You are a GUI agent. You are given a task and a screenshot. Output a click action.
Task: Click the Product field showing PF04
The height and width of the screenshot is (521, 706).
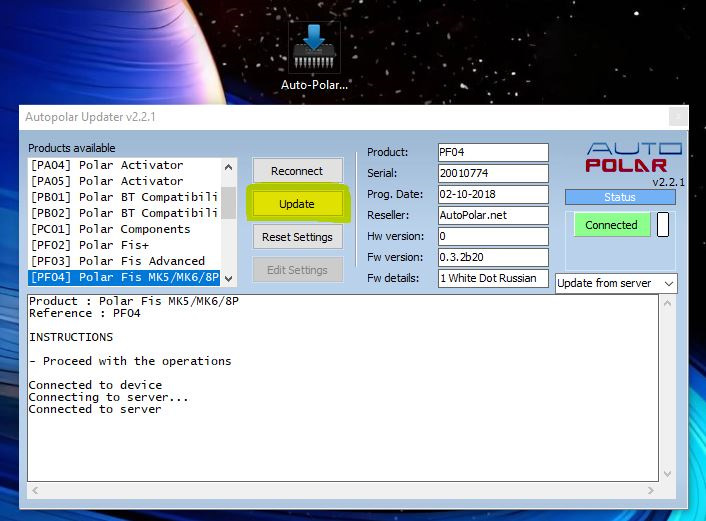[493, 152]
